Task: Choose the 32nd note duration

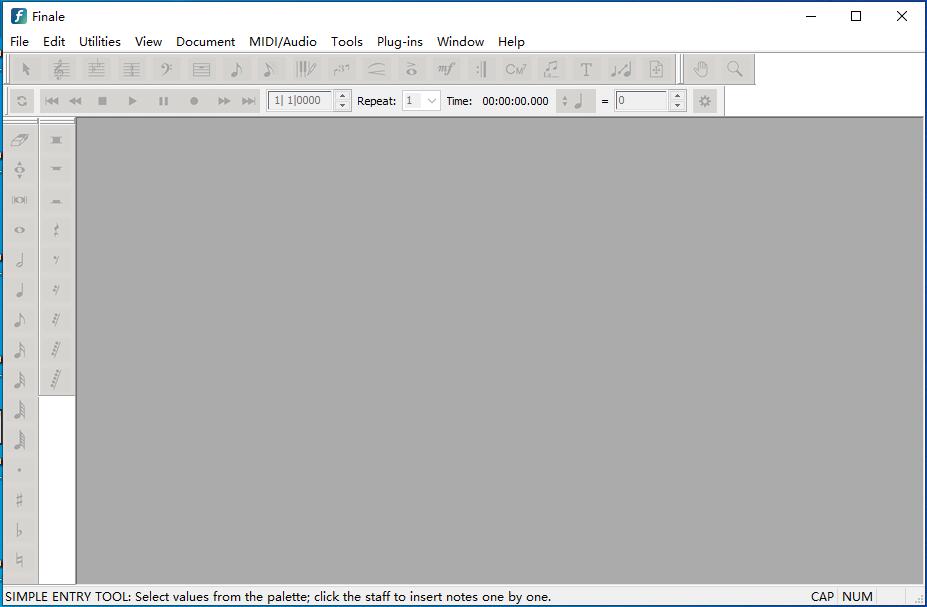Action: coord(20,380)
